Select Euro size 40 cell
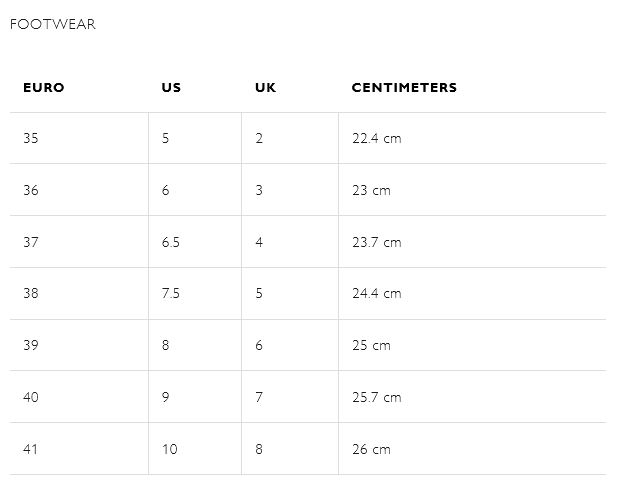This screenshot has width=624, height=499. (x=31, y=397)
